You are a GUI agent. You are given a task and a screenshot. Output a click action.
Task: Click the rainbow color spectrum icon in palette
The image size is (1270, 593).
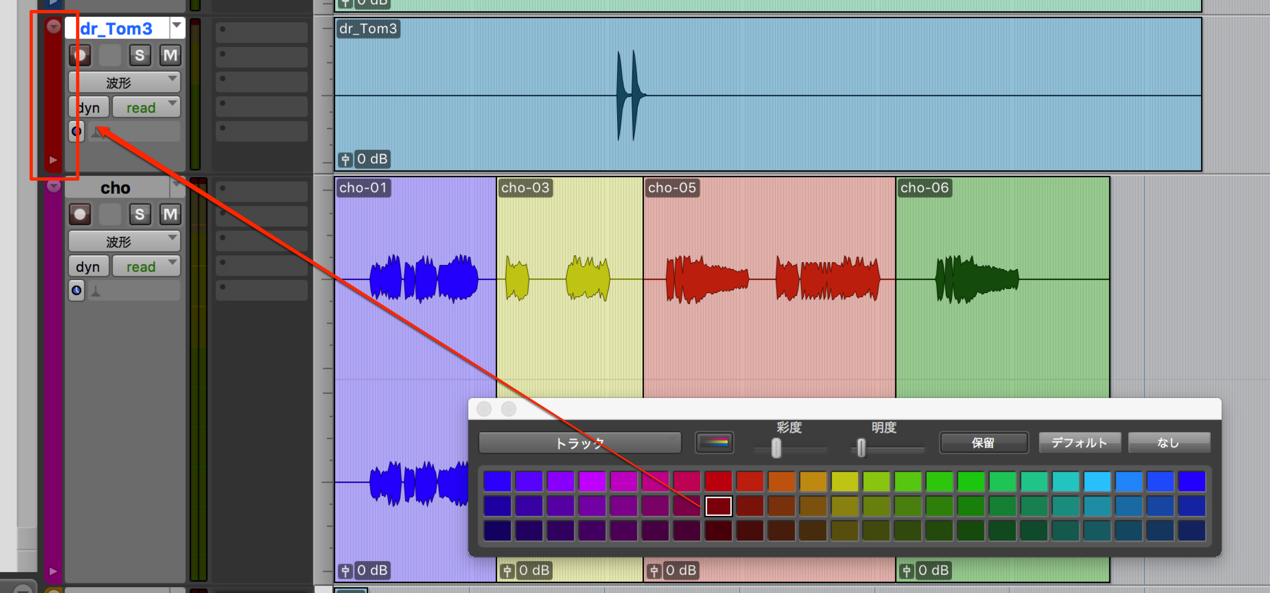pyautogui.click(x=714, y=442)
